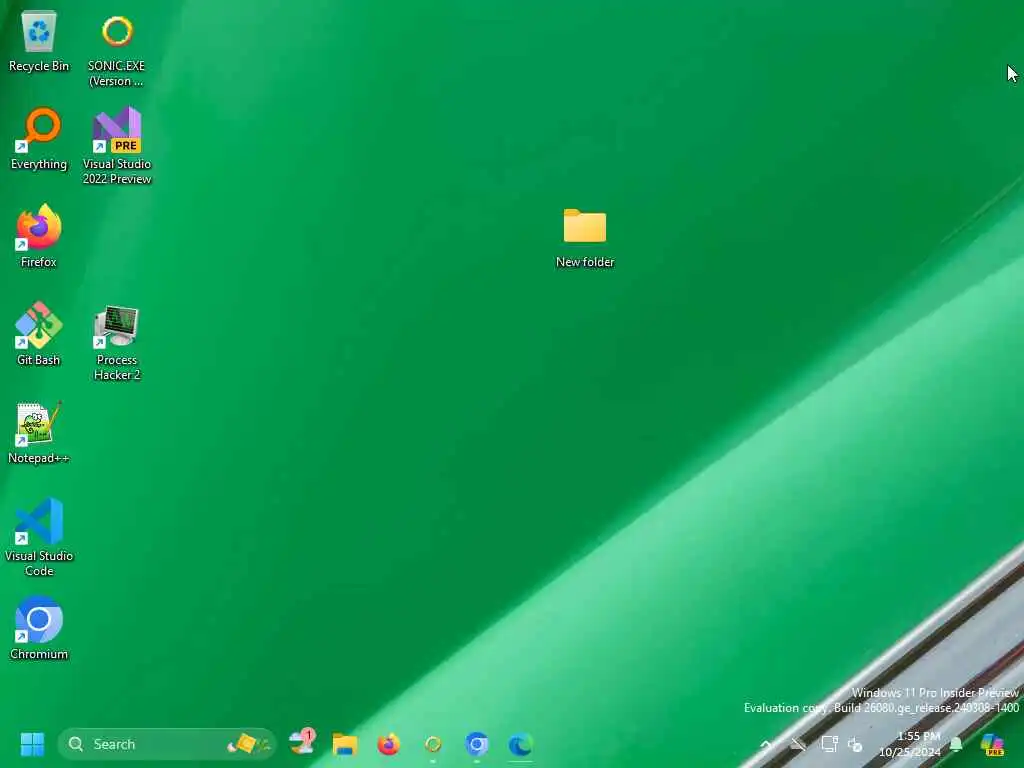Click the pen tray icon

click(x=797, y=744)
